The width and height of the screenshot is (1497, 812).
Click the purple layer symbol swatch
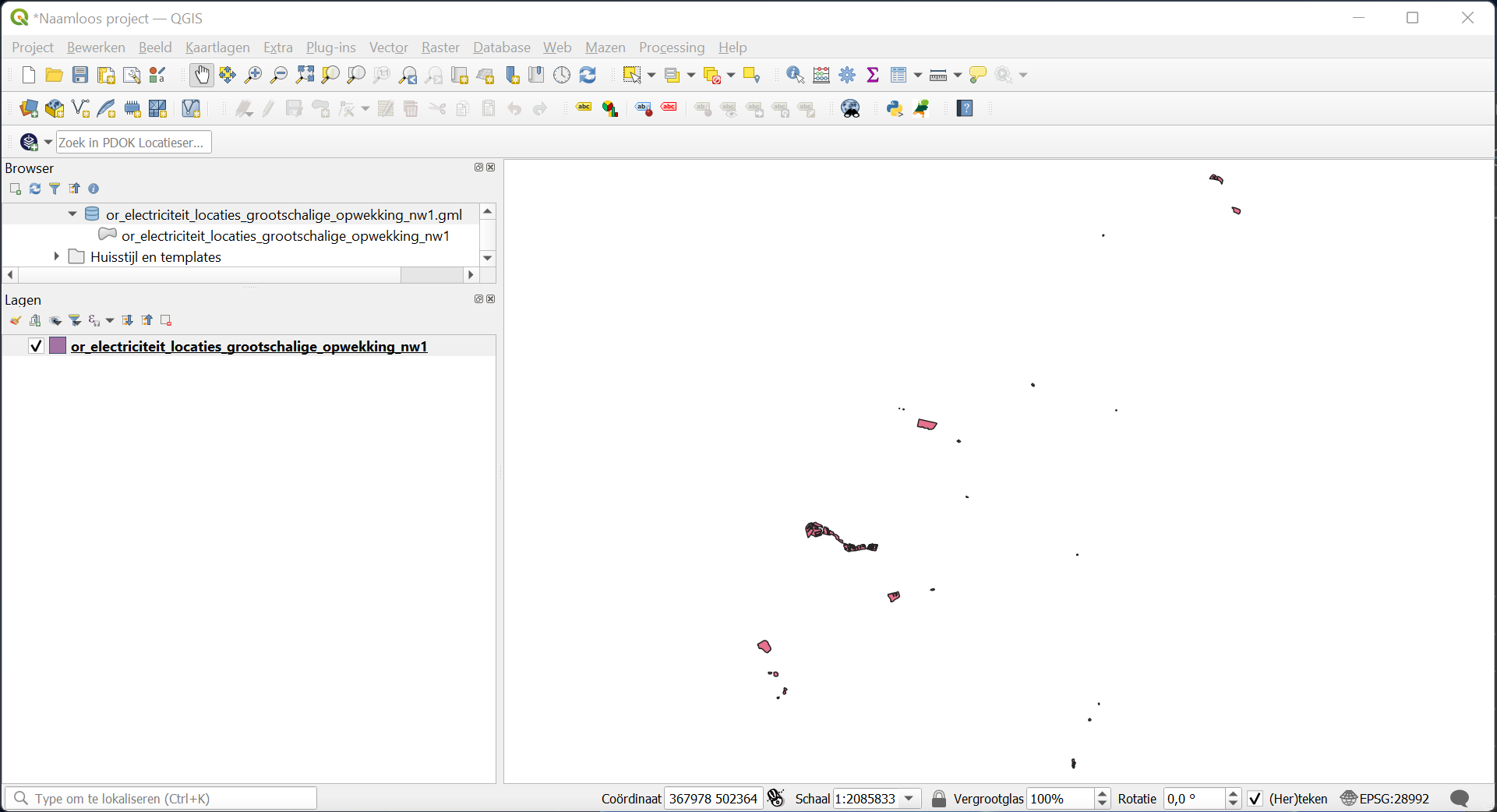tap(58, 346)
